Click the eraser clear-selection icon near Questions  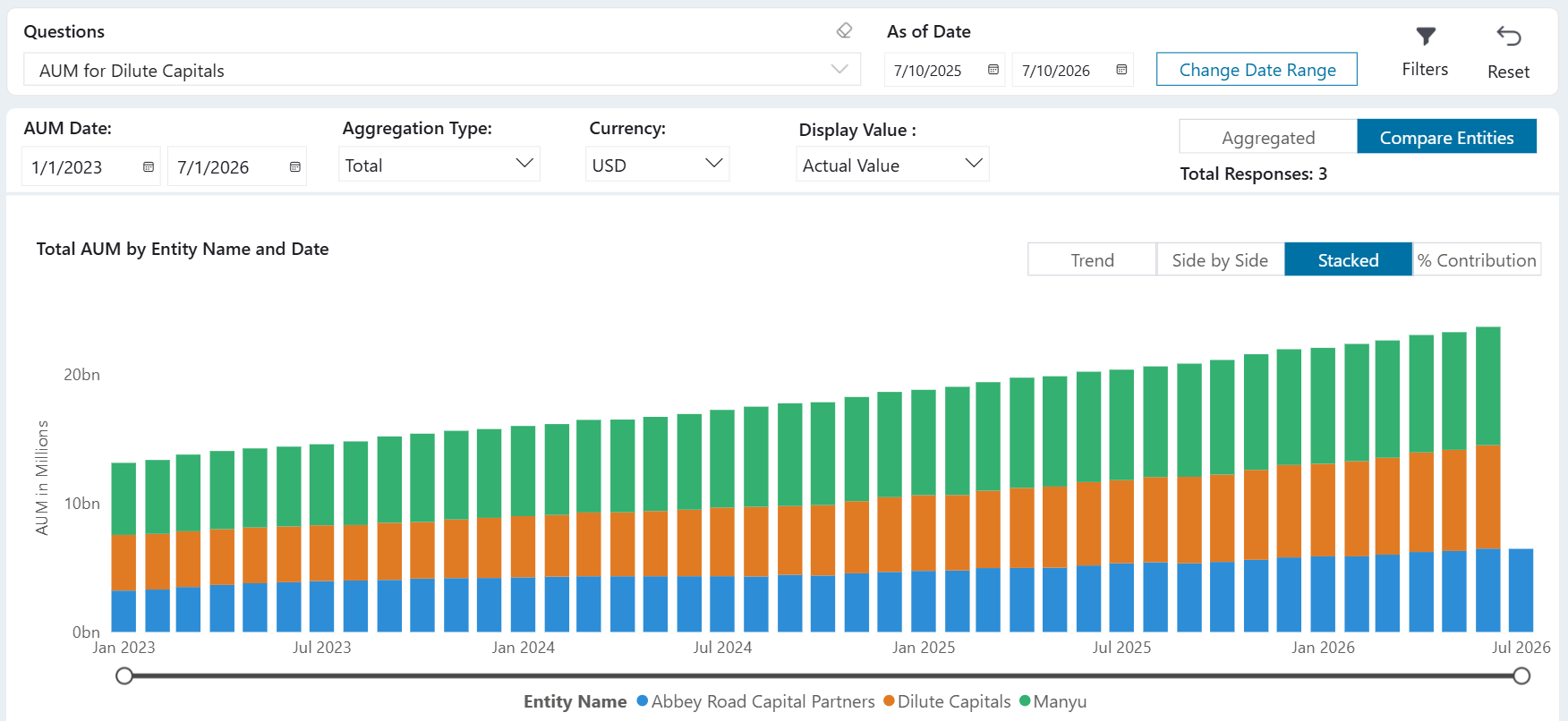tap(844, 30)
